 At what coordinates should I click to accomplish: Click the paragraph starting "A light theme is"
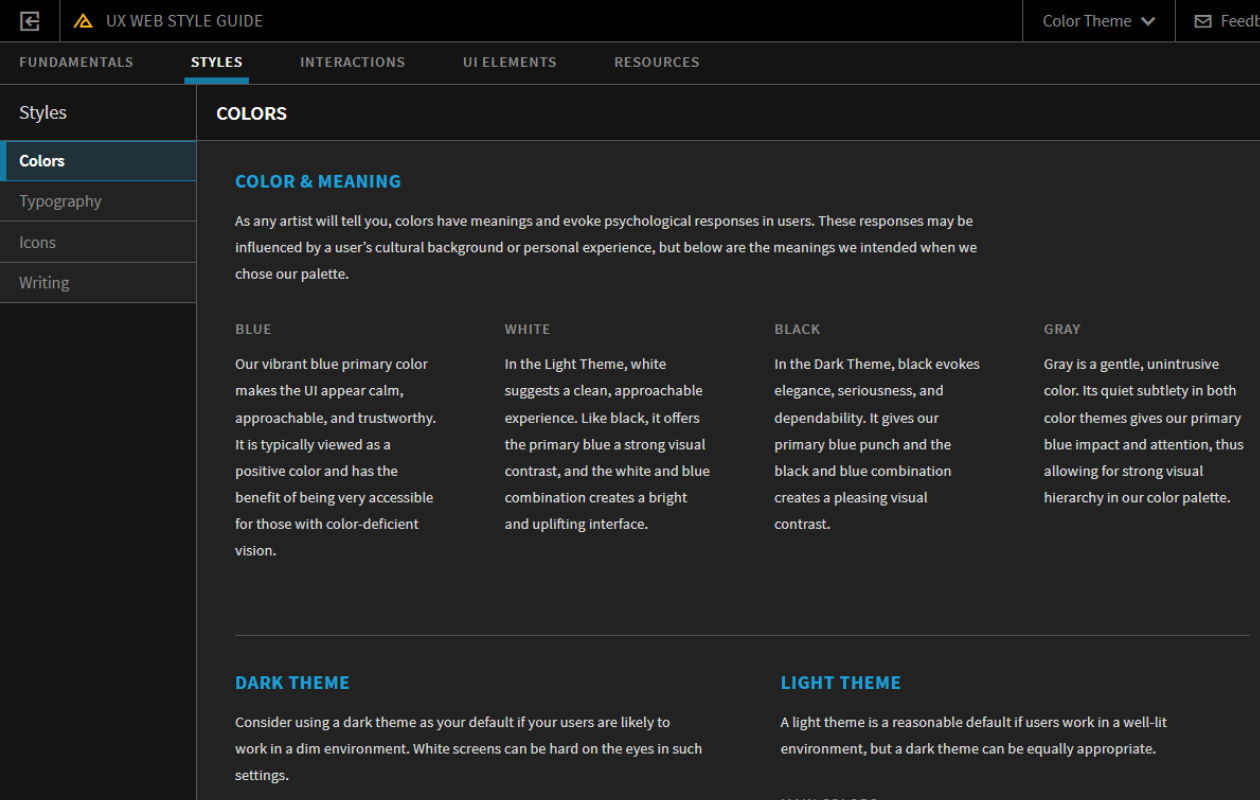click(x=974, y=735)
